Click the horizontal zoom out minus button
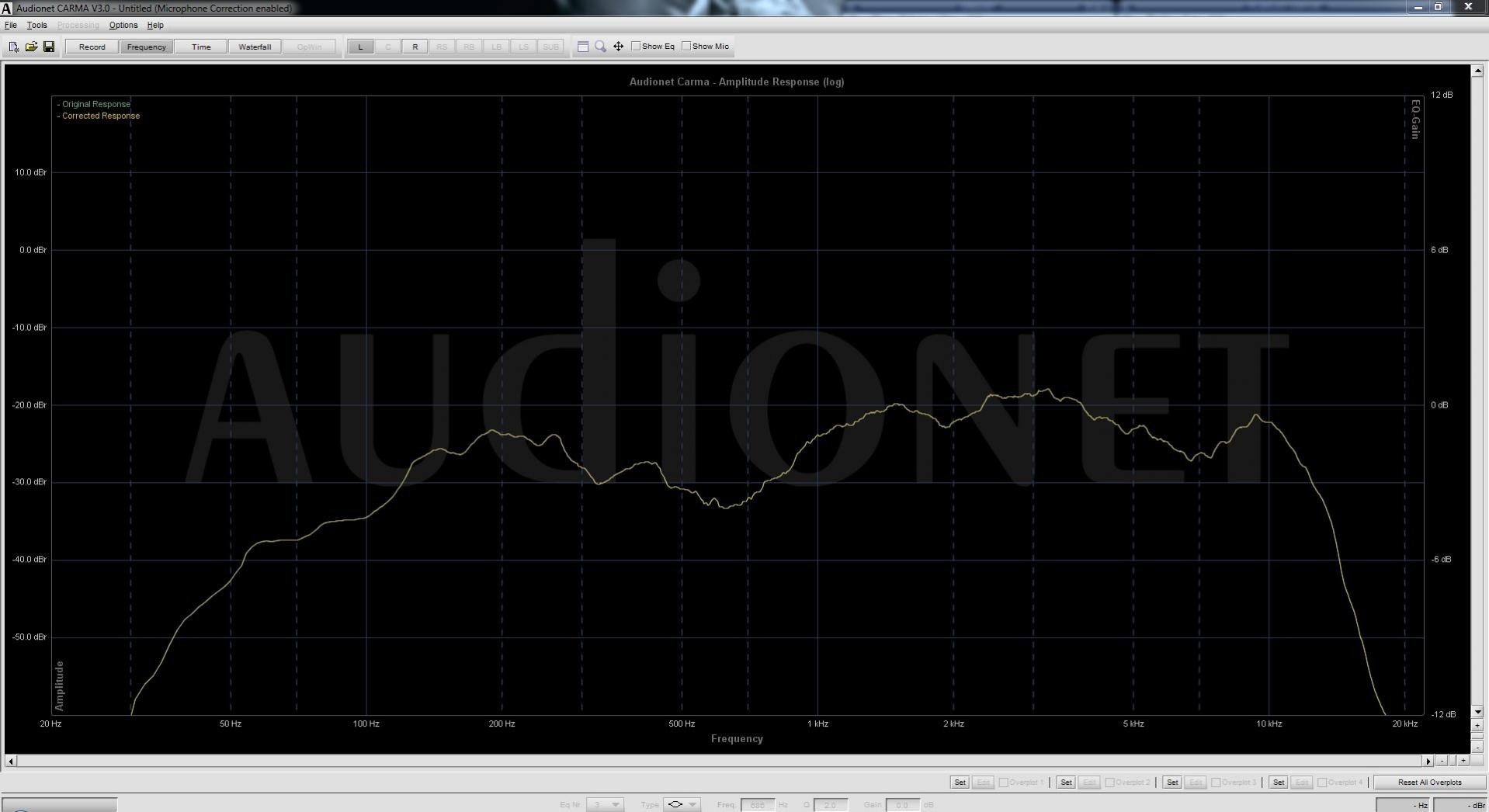The width and height of the screenshot is (1489, 812). click(1442, 761)
